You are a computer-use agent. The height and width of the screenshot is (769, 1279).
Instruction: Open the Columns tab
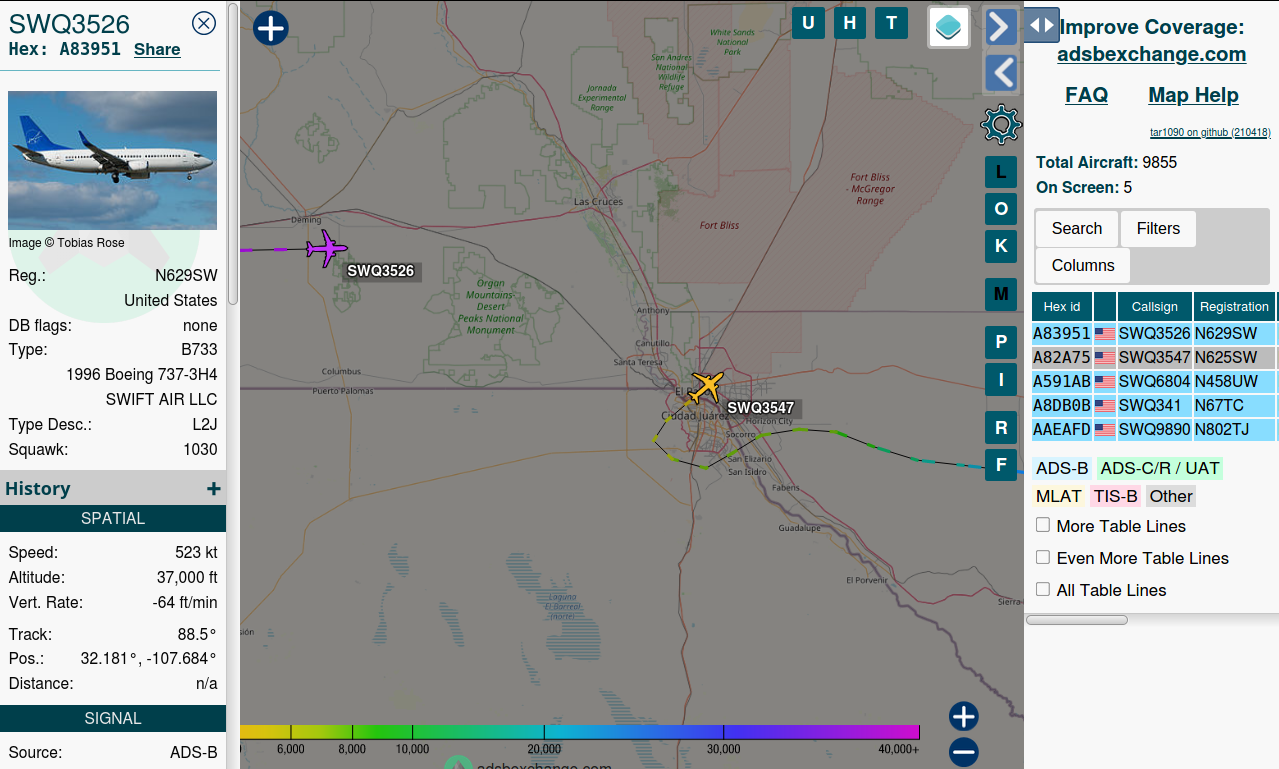click(1083, 266)
